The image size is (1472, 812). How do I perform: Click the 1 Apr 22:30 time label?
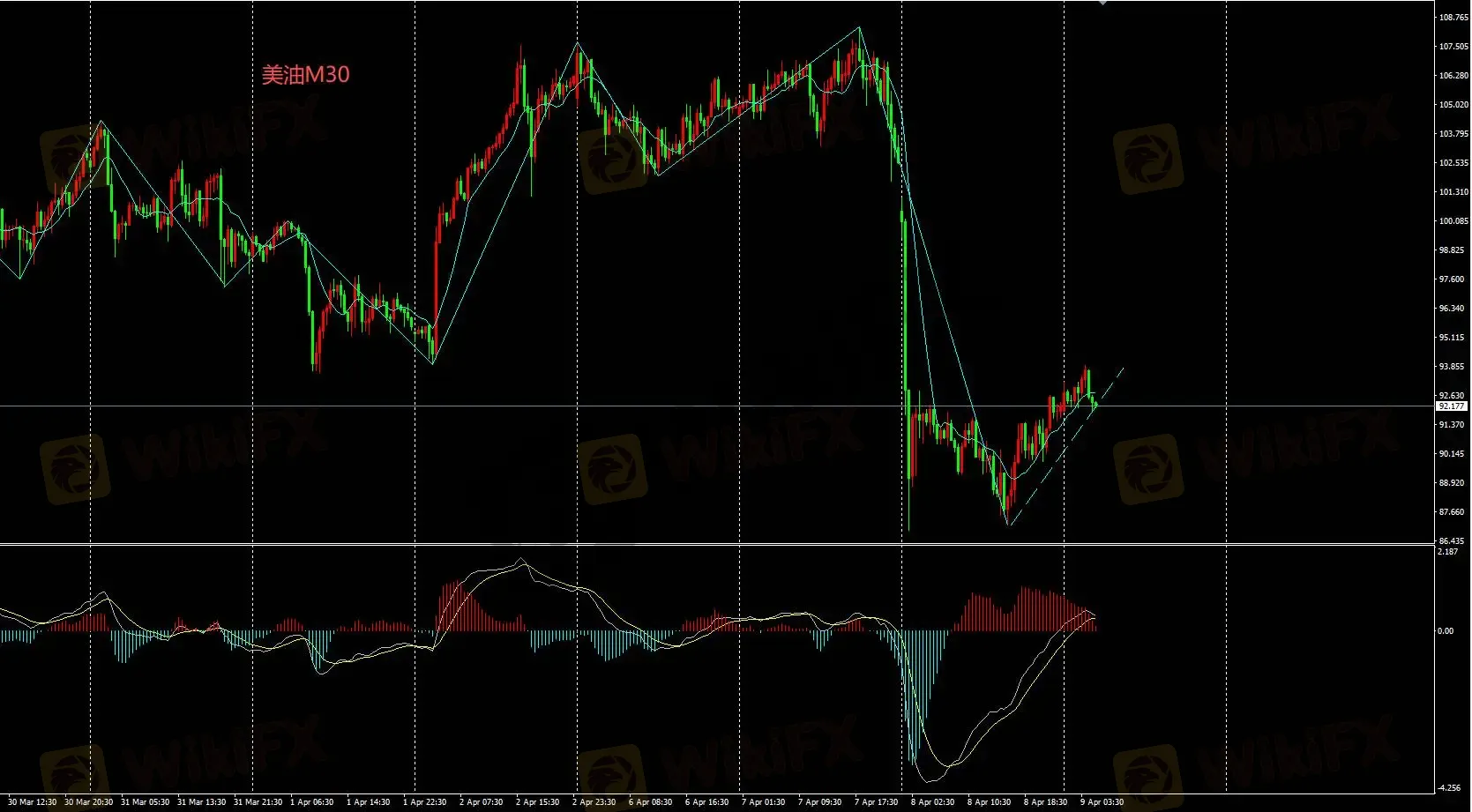(424, 802)
